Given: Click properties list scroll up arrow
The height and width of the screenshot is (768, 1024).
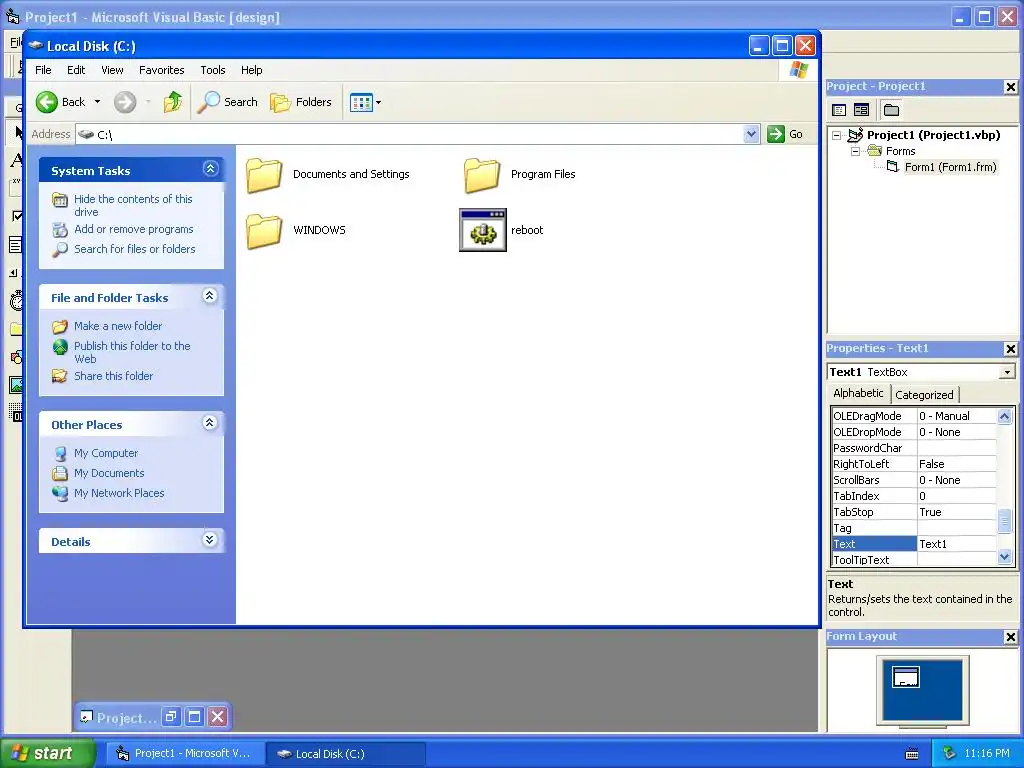Looking at the screenshot, I should (1004, 416).
